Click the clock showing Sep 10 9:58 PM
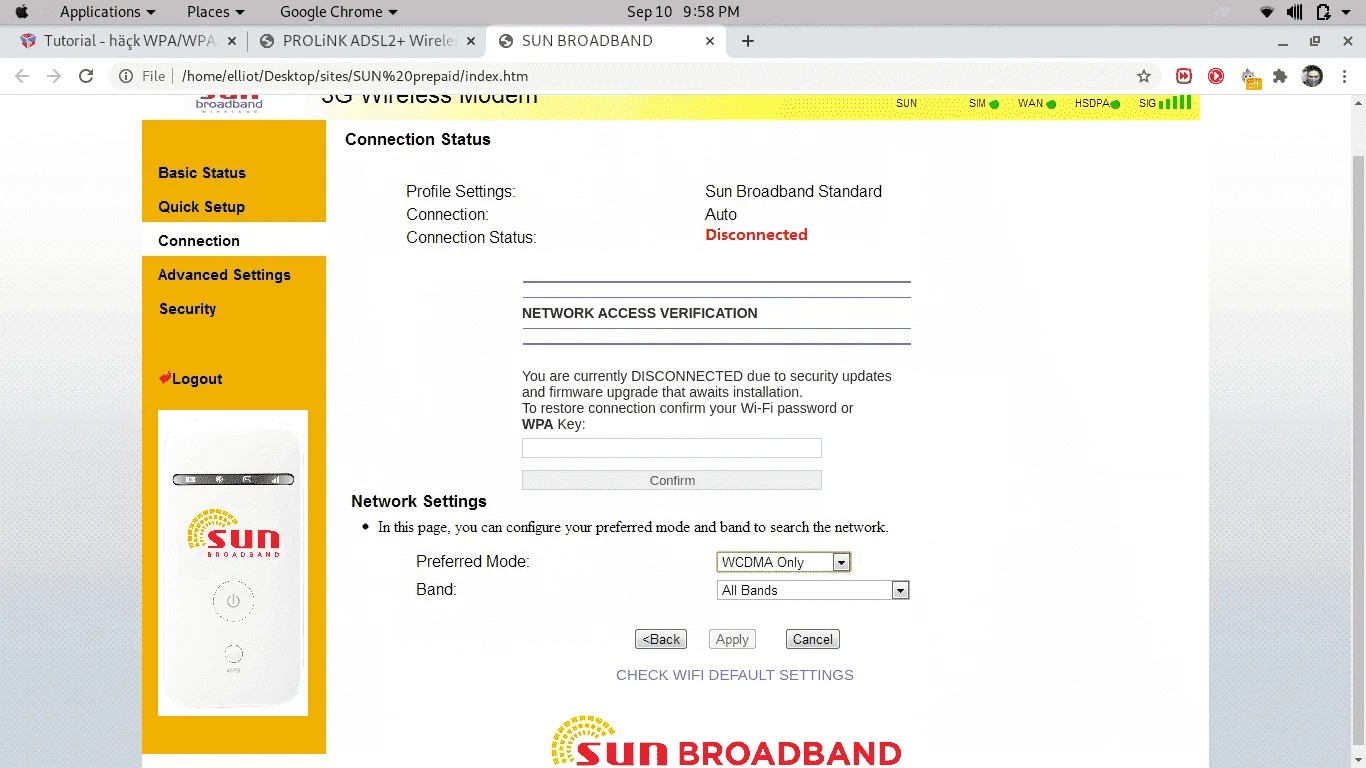1366x768 pixels. pyautogui.click(x=683, y=12)
